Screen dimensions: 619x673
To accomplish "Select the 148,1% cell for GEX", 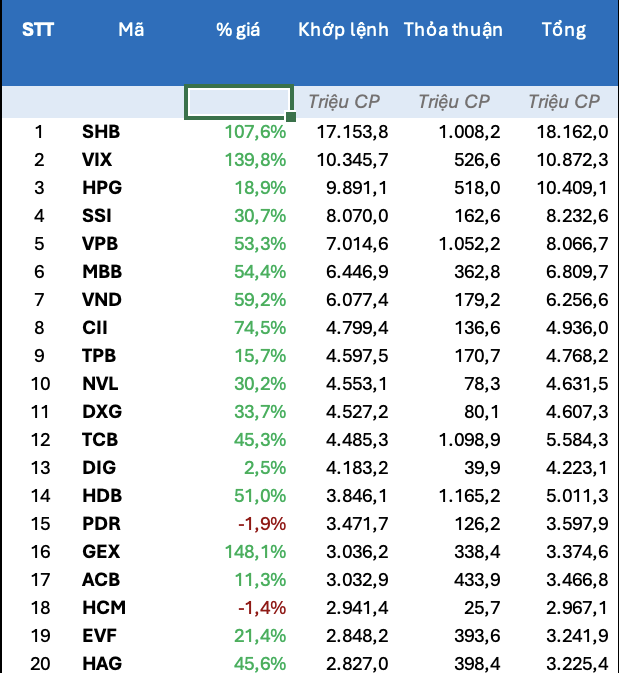I will [x=256, y=552].
